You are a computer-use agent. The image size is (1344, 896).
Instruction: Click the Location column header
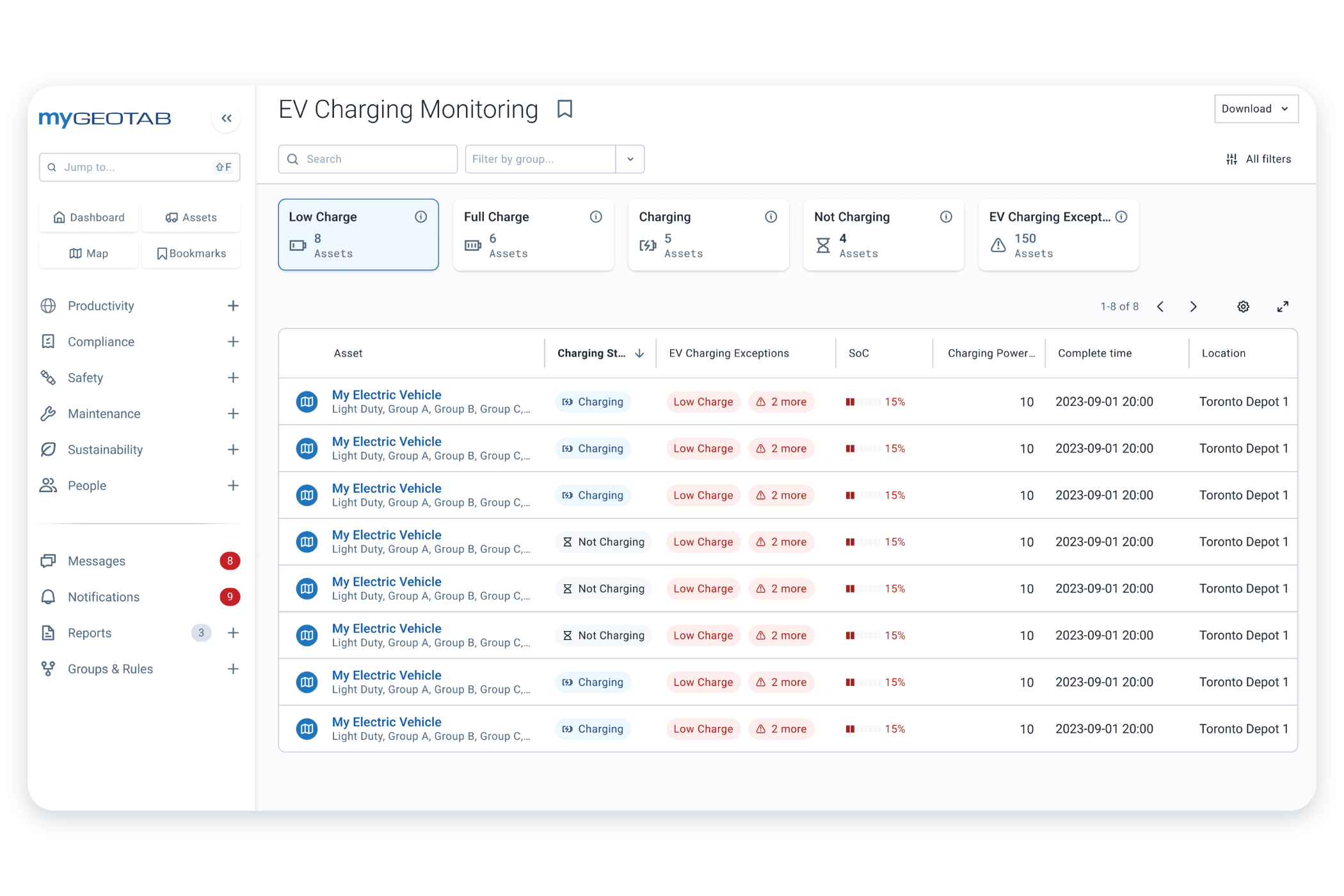coord(1224,353)
